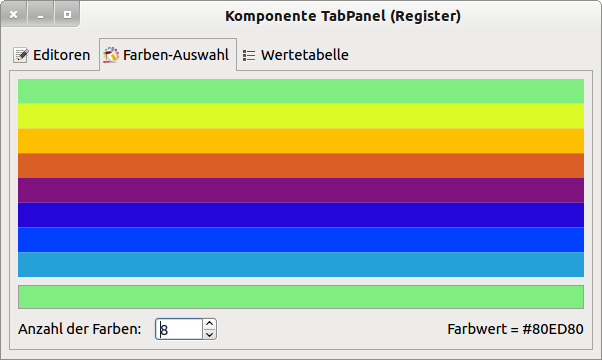
Task: Pick the light green color stripe
Action: [x=301, y=91]
